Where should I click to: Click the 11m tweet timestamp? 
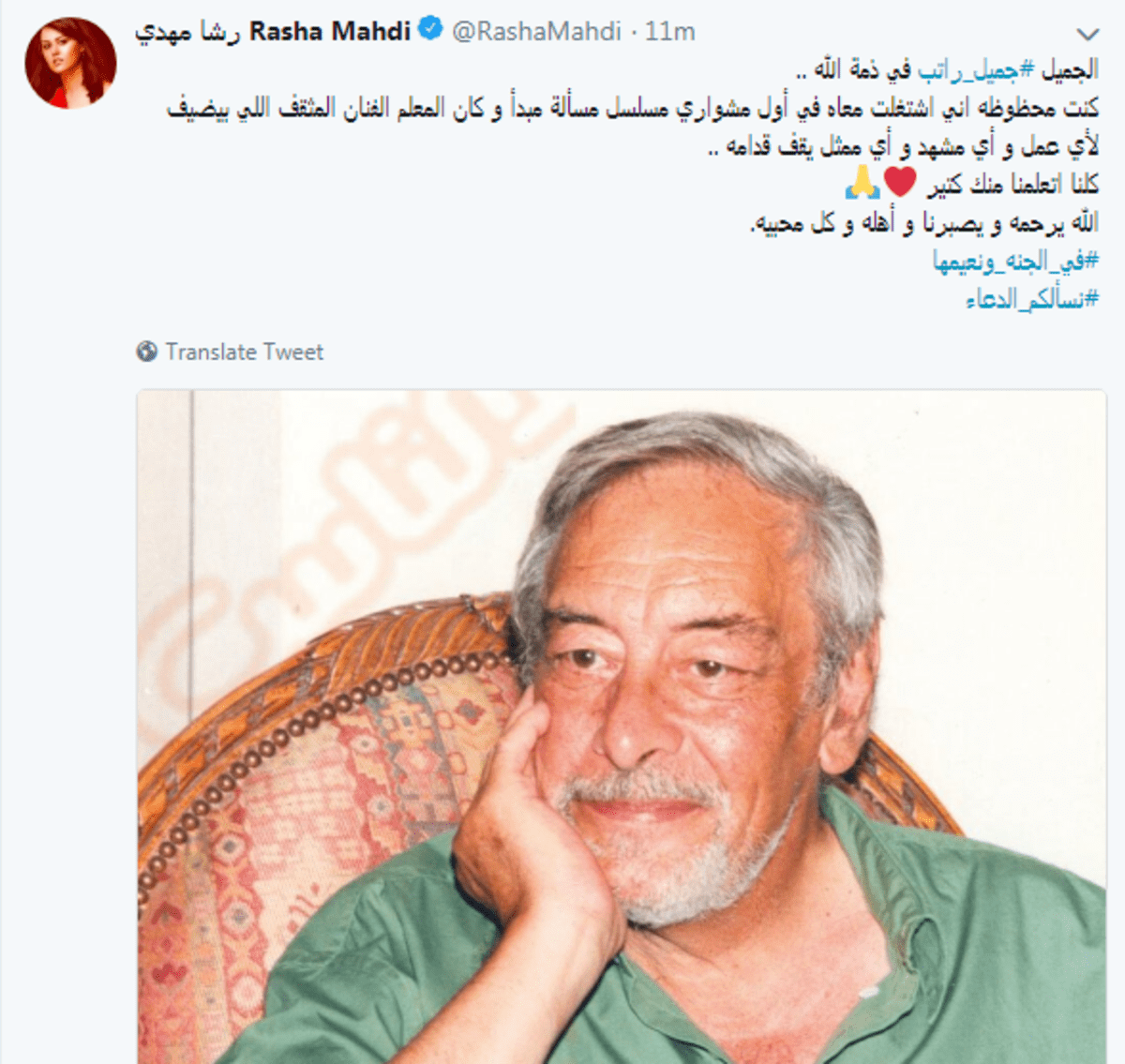[x=670, y=31]
